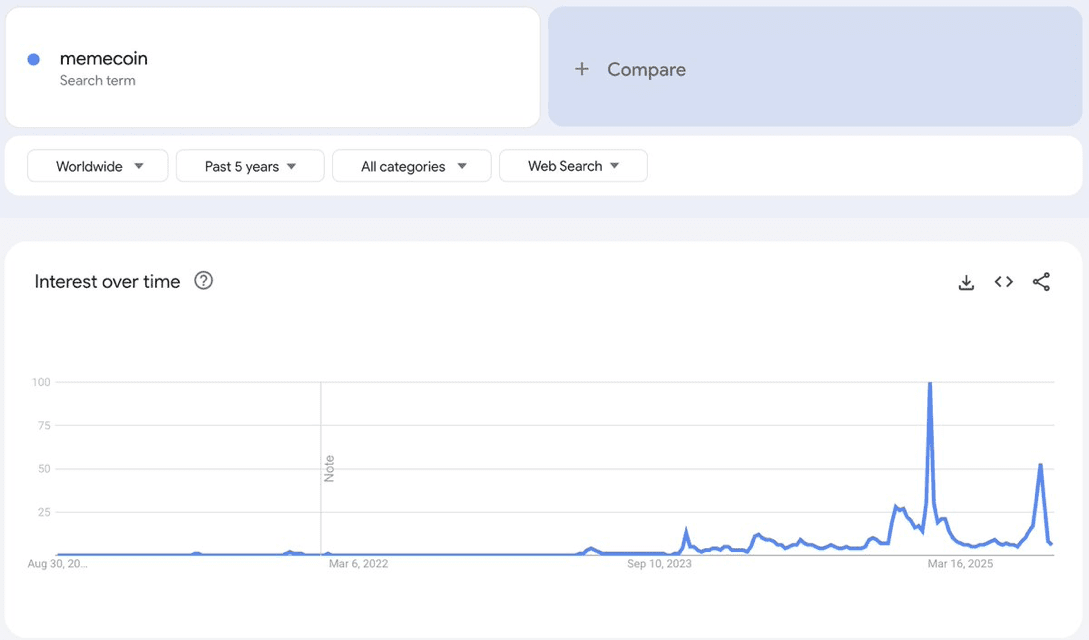The height and width of the screenshot is (640, 1089).
Task: Click the Mar 6, 2022 axis label
Action: 358,564
